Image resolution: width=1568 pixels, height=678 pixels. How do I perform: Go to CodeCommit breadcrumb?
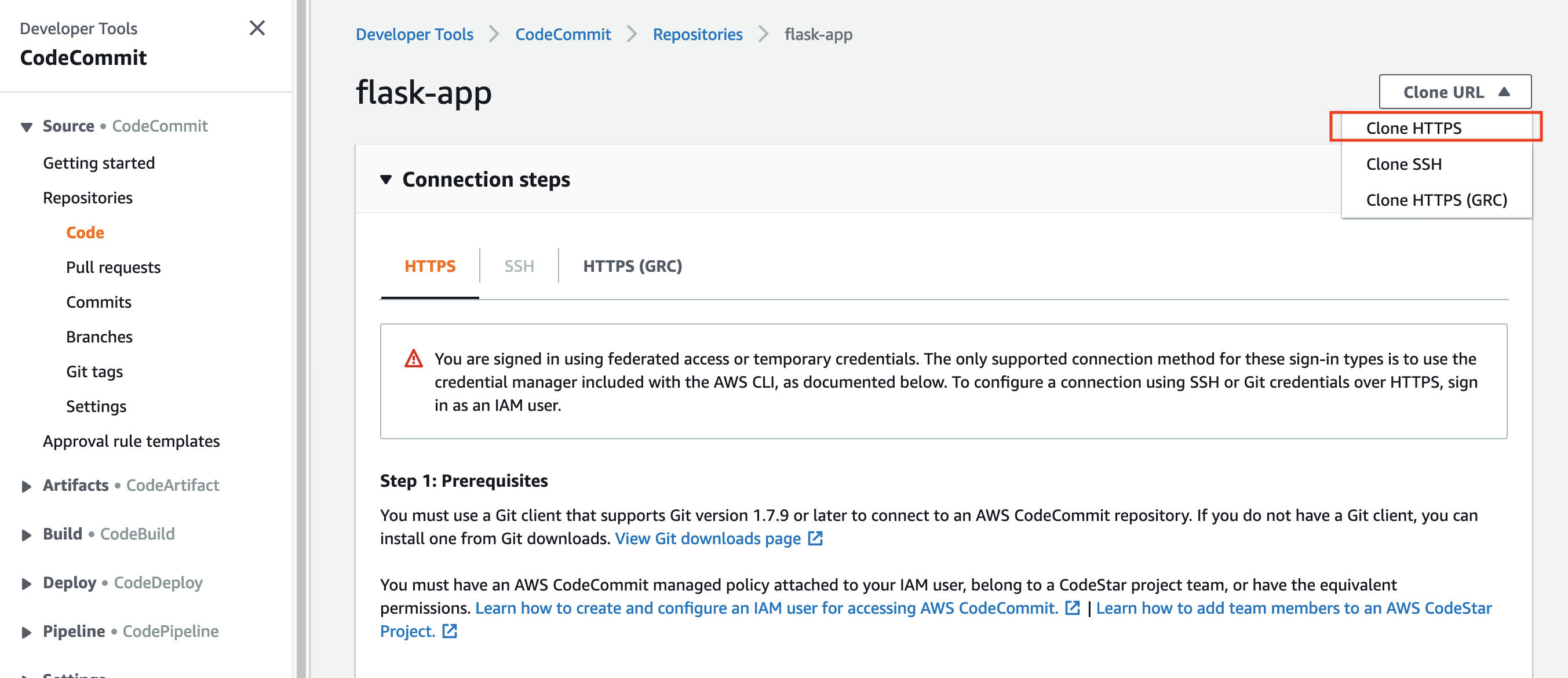pyautogui.click(x=563, y=34)
